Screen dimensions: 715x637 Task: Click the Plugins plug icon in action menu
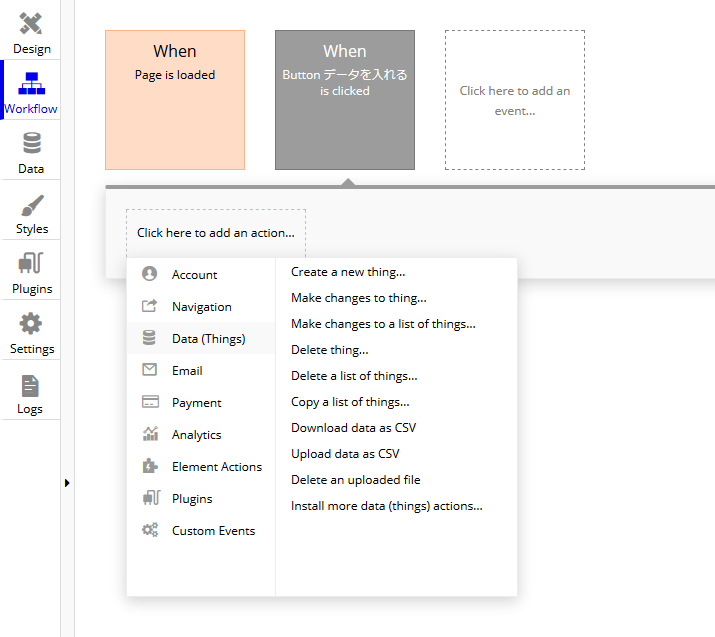point(151,497)
